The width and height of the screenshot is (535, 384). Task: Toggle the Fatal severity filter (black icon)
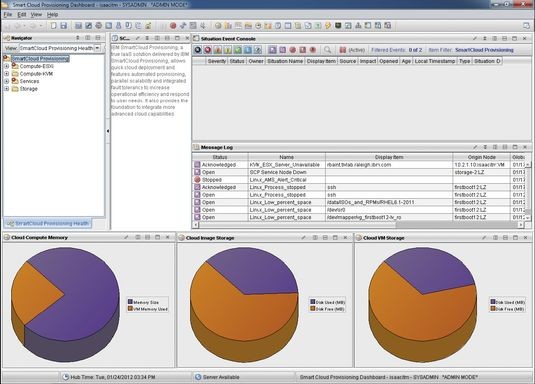click(x=198, y=50)
